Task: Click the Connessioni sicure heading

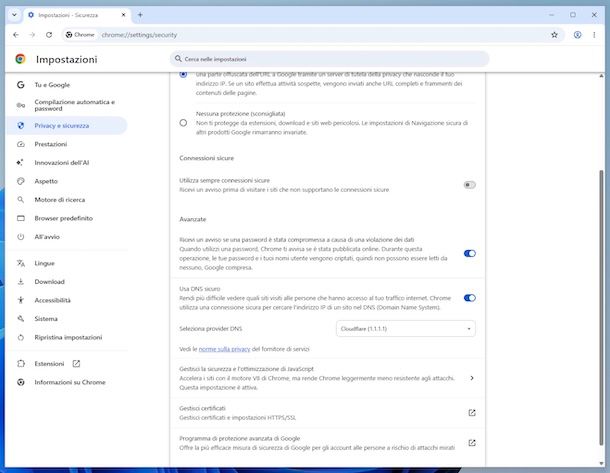Action: pos(207,158)
